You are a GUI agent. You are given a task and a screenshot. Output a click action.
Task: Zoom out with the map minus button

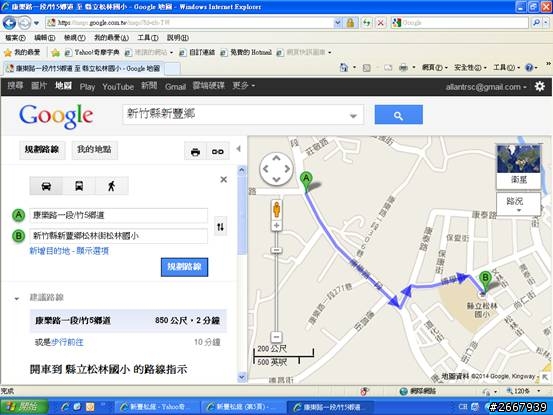pyautogui.click(x=276, y=337)
